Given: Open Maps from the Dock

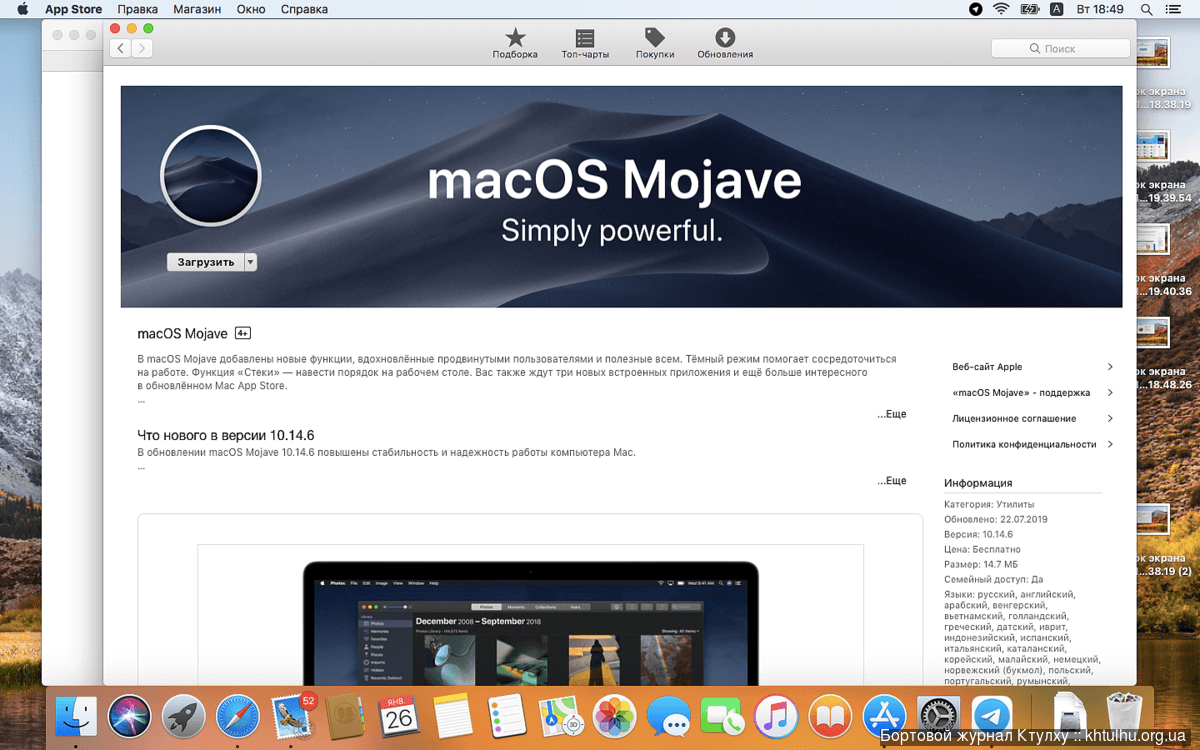Looking at the screenshot, I should pyautogui.click(x=561, y=717).
